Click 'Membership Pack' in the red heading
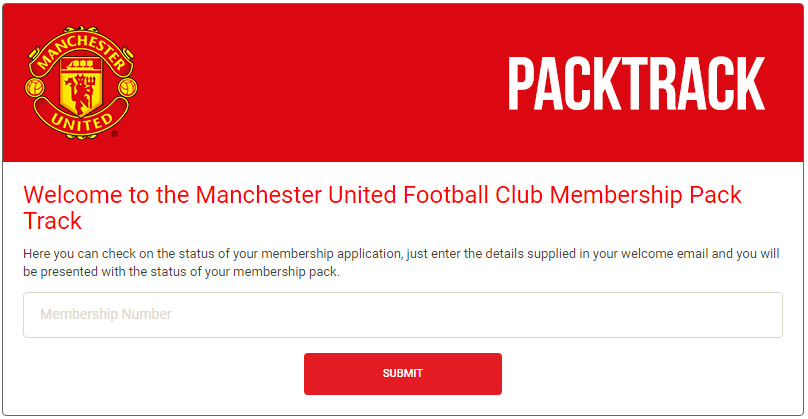Image resolution: width=808 pixels, height=419 pixels. pos(646,195)
